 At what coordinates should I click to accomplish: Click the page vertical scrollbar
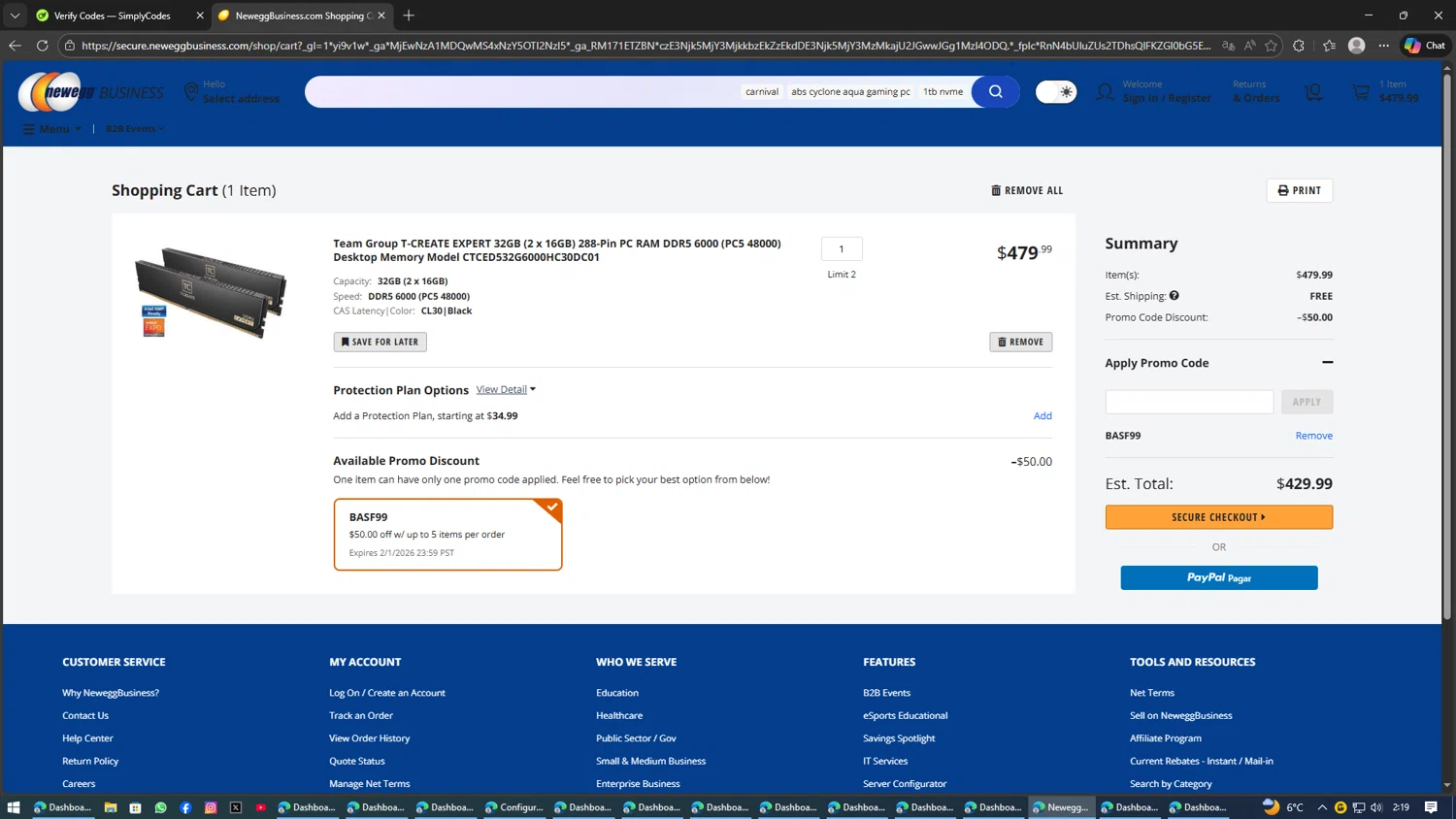coord(1447,347)
